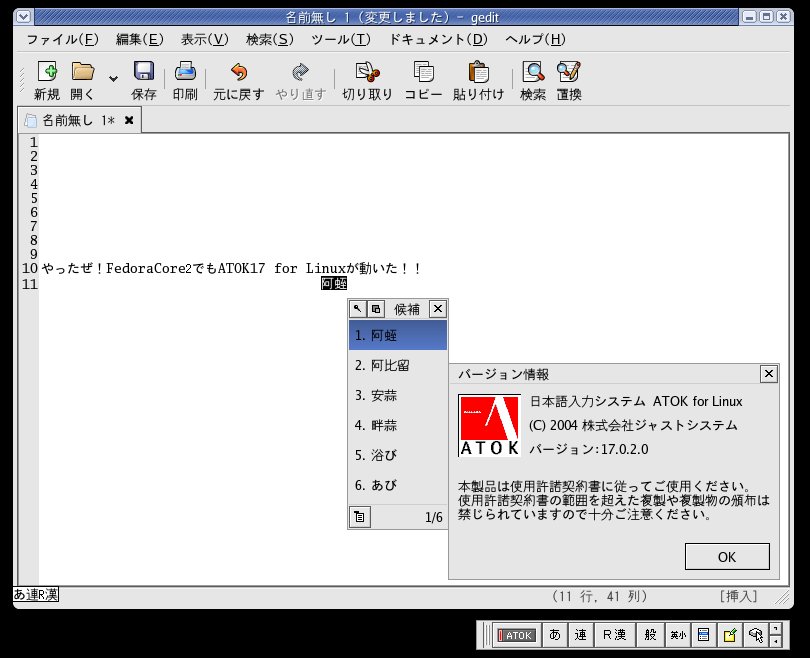810x658 pixels.
Task: Click the list icon at candidate window bottom
Action: coord(360,517)
